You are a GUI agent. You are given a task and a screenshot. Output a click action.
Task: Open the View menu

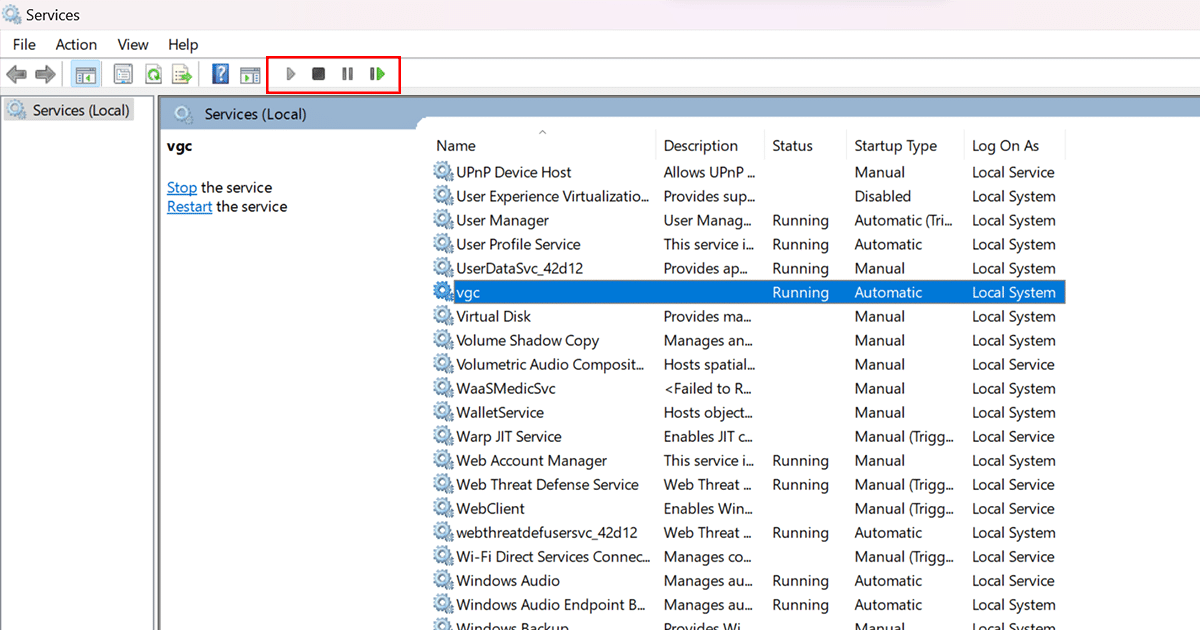coord(133,44)
